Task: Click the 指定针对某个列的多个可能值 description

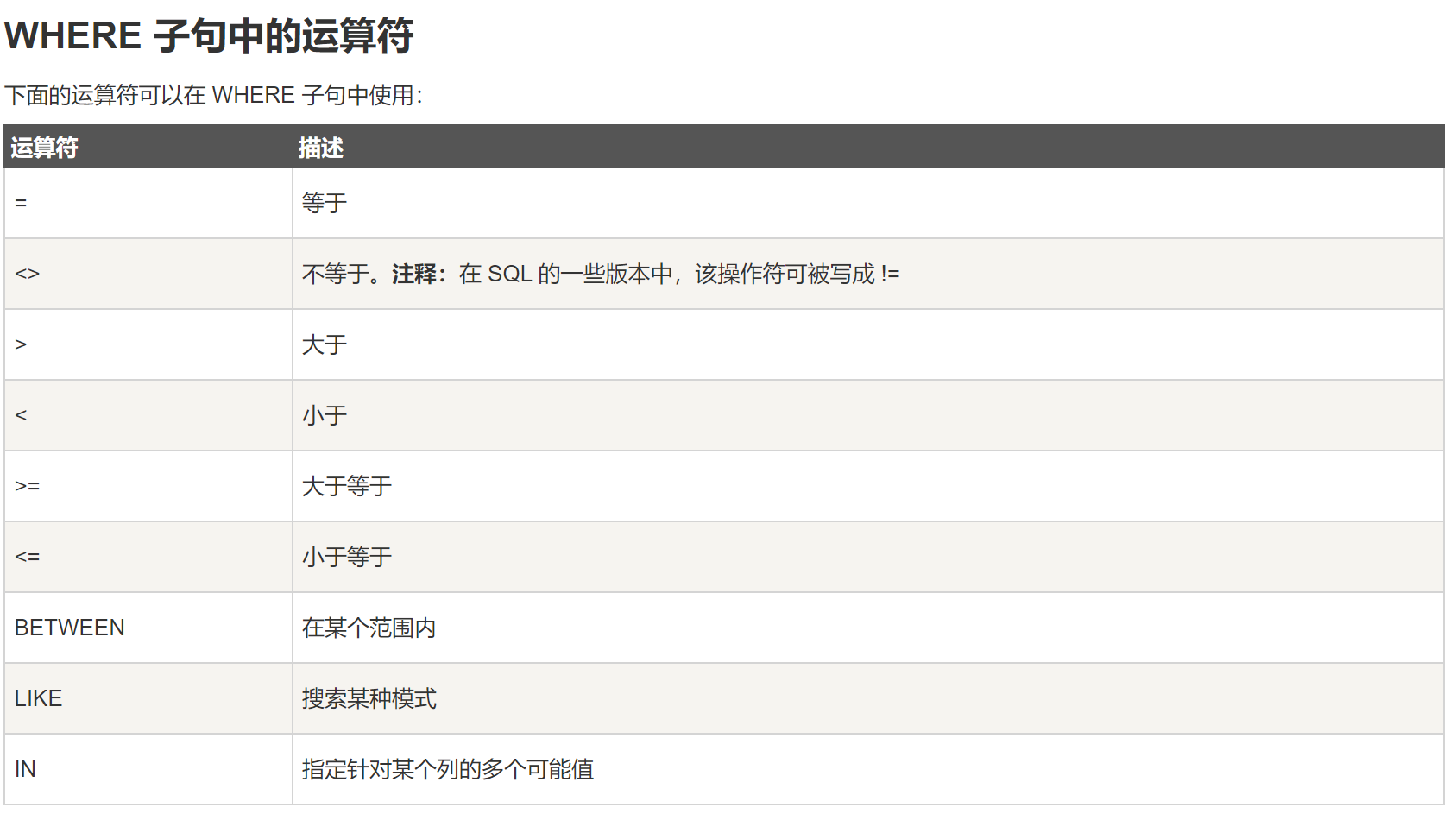Action: point(448,770)
